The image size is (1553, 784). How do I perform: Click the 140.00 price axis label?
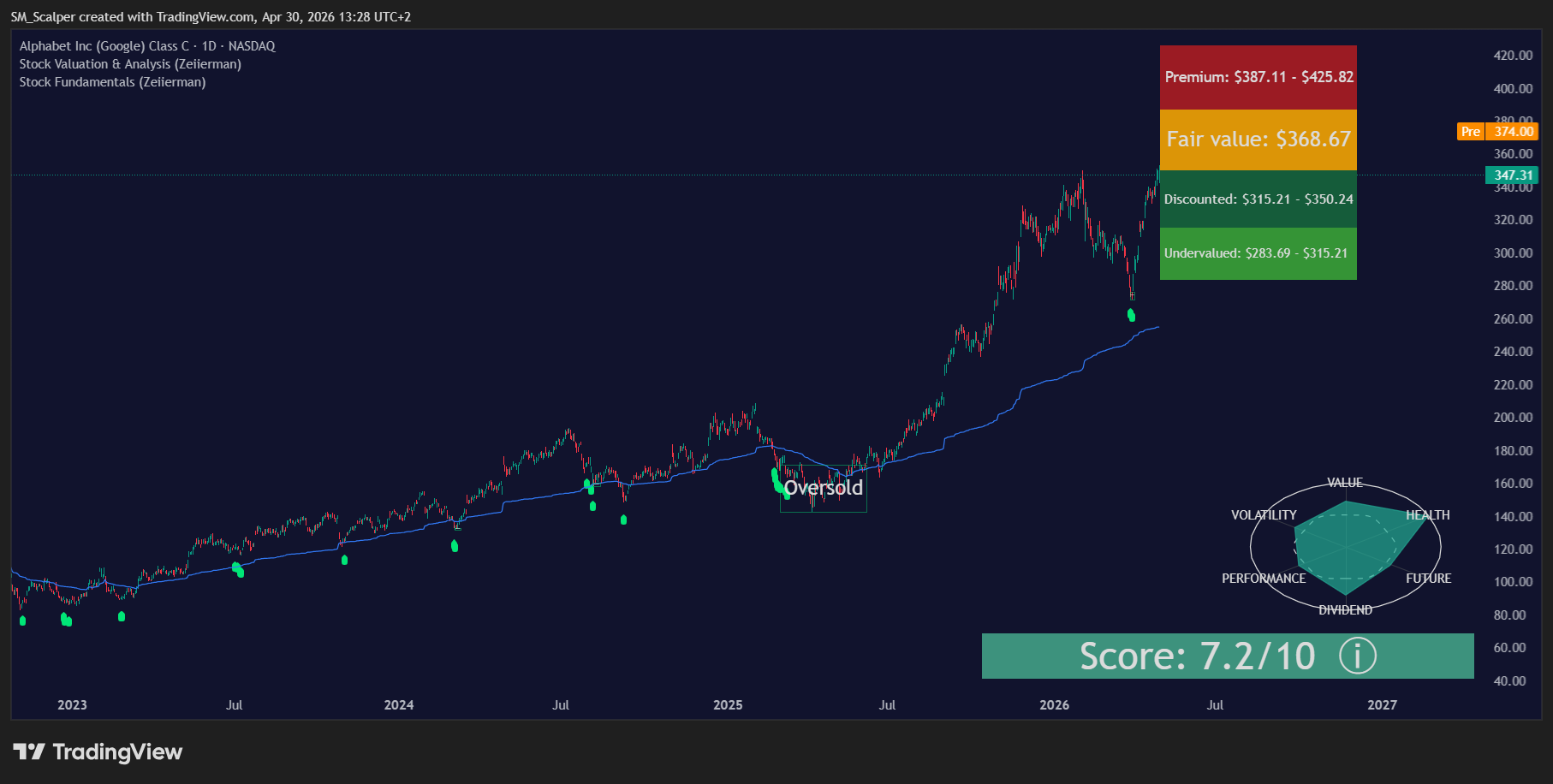click(x=1513, y=517)
